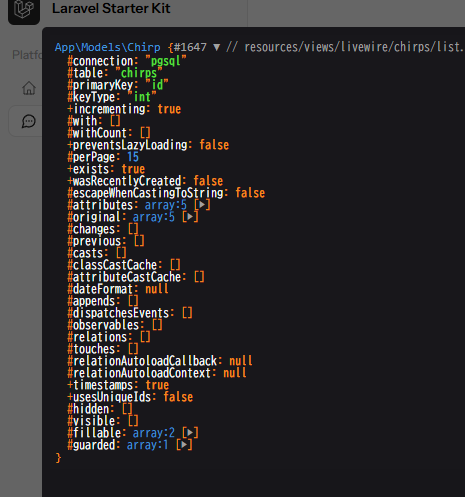Click the #touches property name
The height and width of the screenshot is (497, 465).
click(91, 349)
